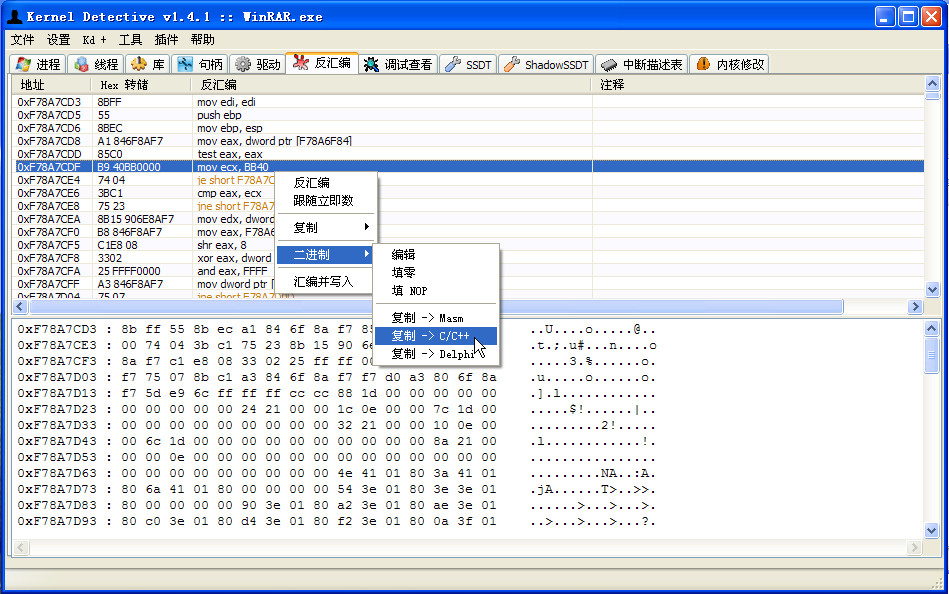
Task: Select 复制 -> C/C++ option
Action: tap(436, 335)
